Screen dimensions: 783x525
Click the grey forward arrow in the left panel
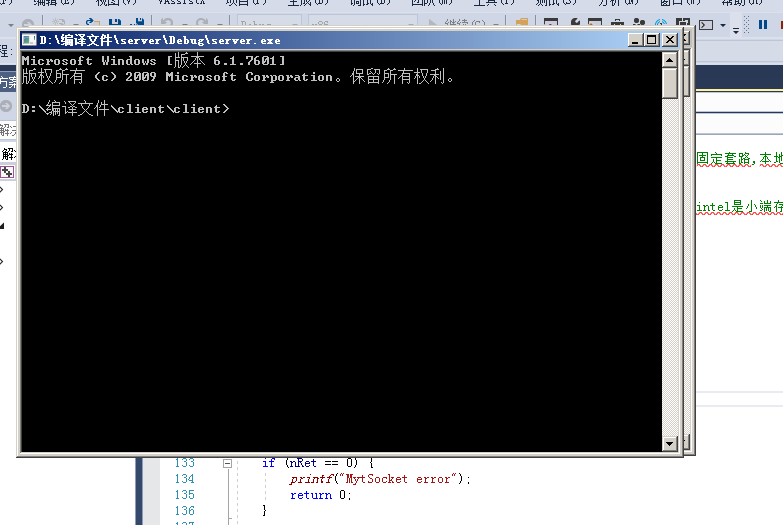[x=5, y=106]
